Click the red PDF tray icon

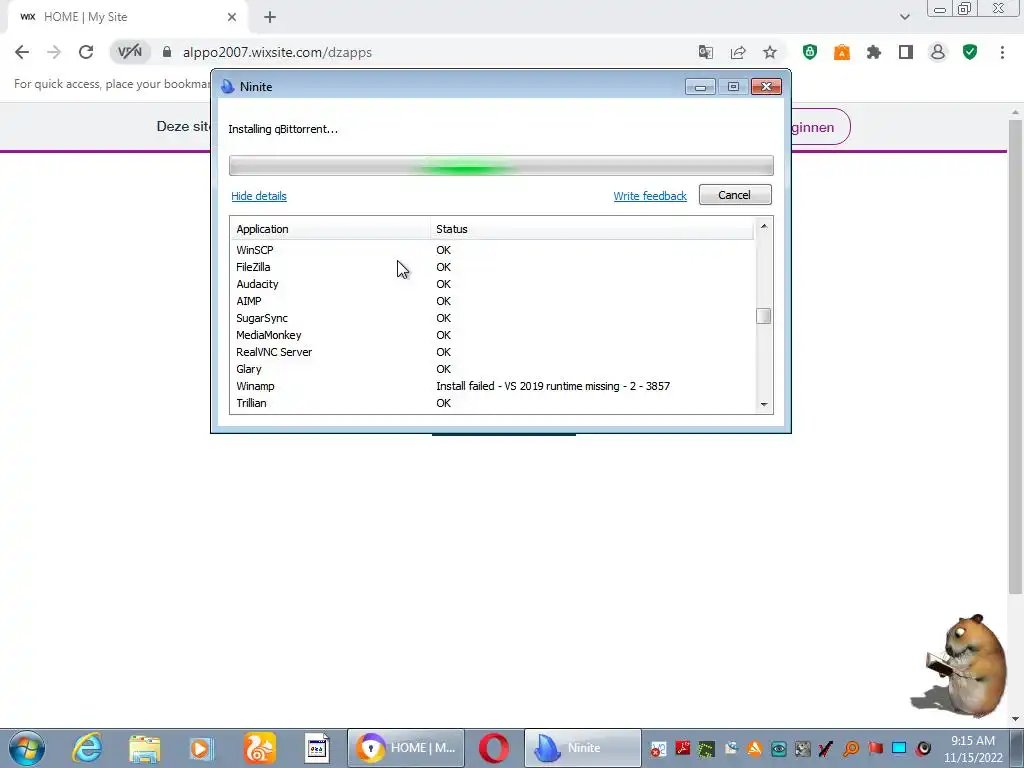(682, 748)
